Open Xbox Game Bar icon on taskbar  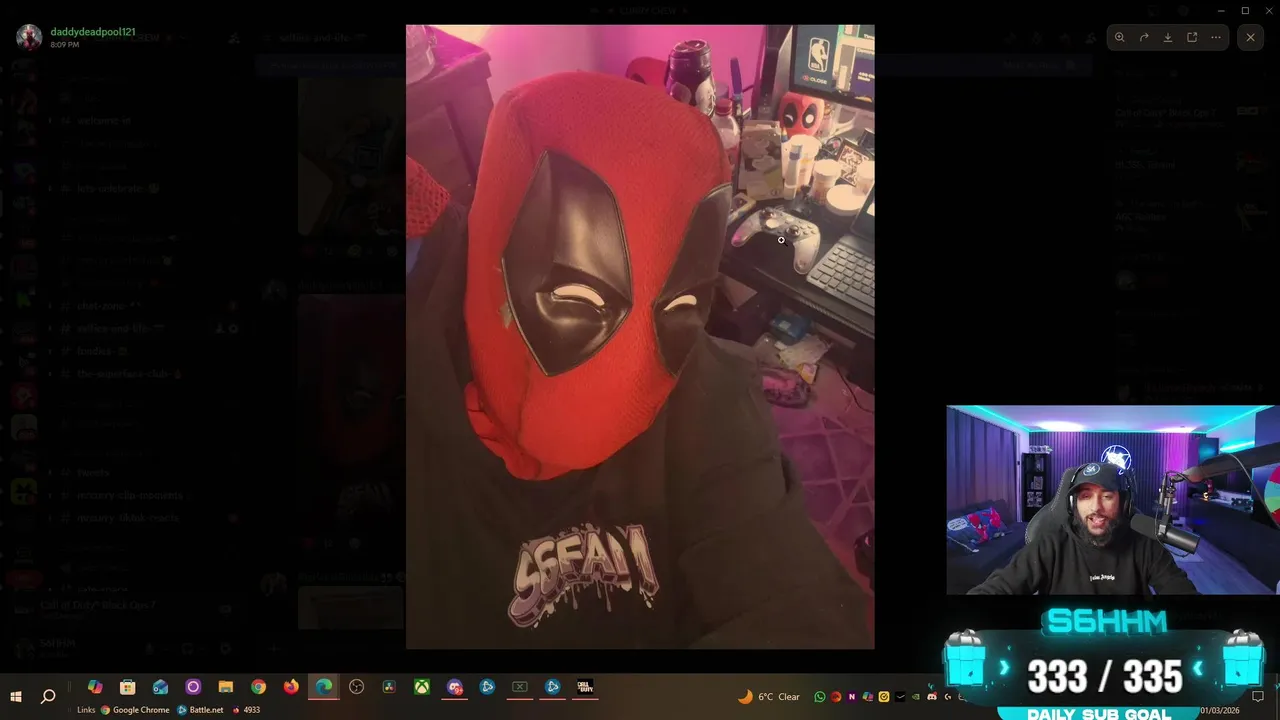click(x=520, y=687)
